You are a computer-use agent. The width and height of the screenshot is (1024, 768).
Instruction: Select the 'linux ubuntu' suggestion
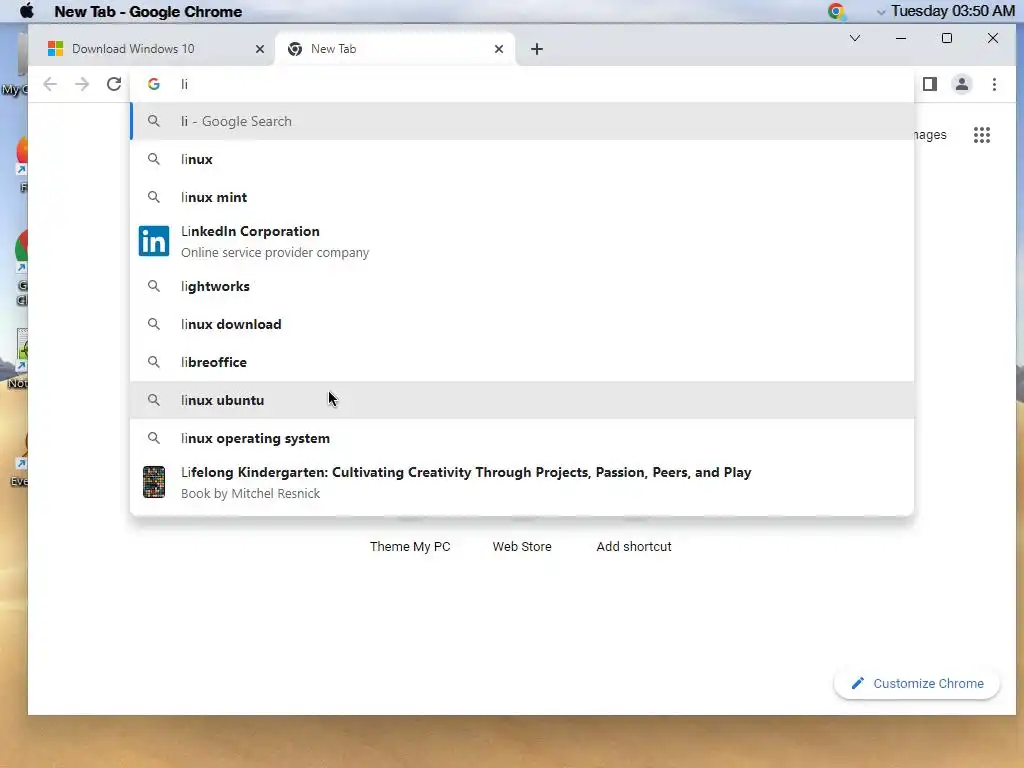[x=522, y=400]
